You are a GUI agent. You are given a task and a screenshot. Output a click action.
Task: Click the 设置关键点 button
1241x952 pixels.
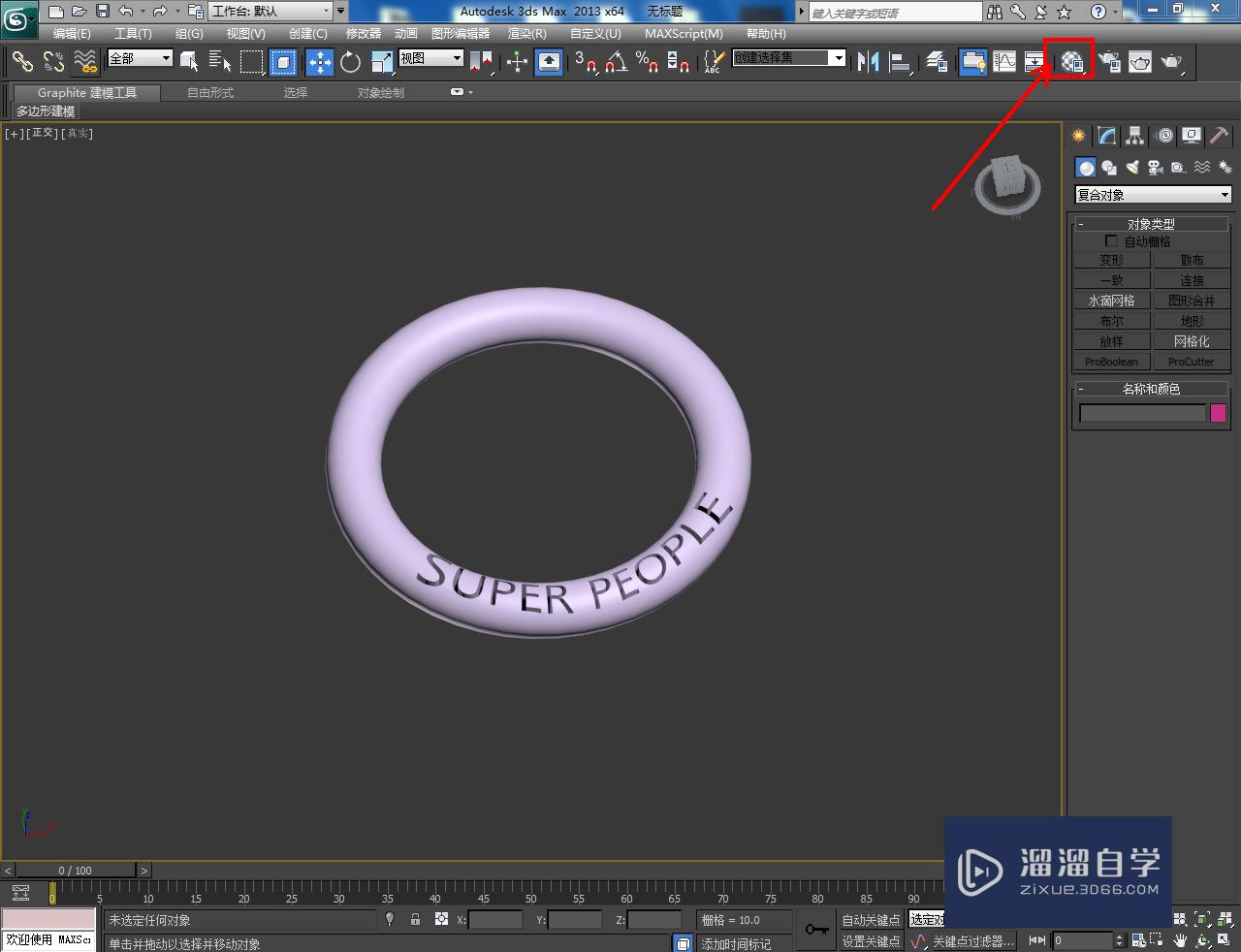871,940
